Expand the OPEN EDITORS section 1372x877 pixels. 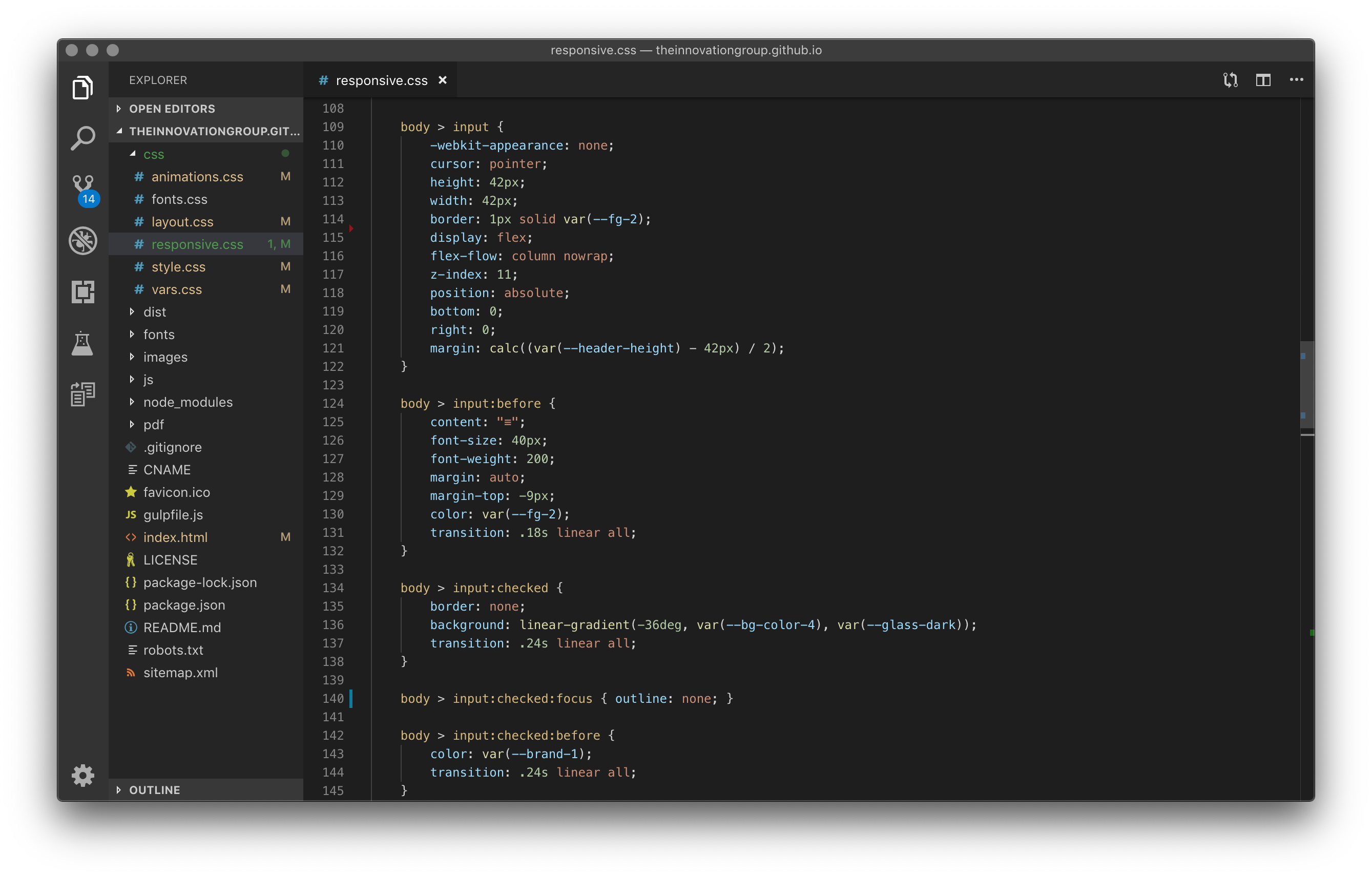pos(172,108)
